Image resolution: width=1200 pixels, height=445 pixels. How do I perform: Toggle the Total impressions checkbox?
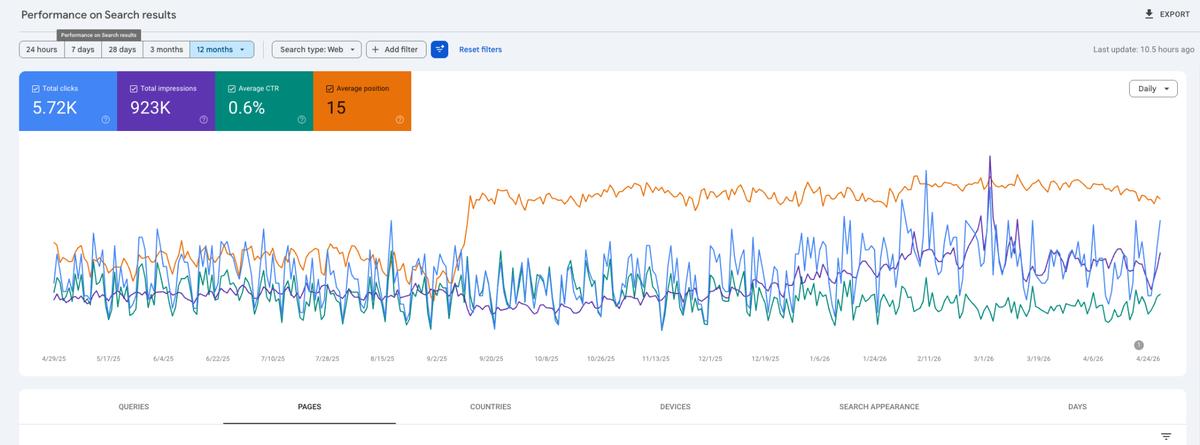134,88
